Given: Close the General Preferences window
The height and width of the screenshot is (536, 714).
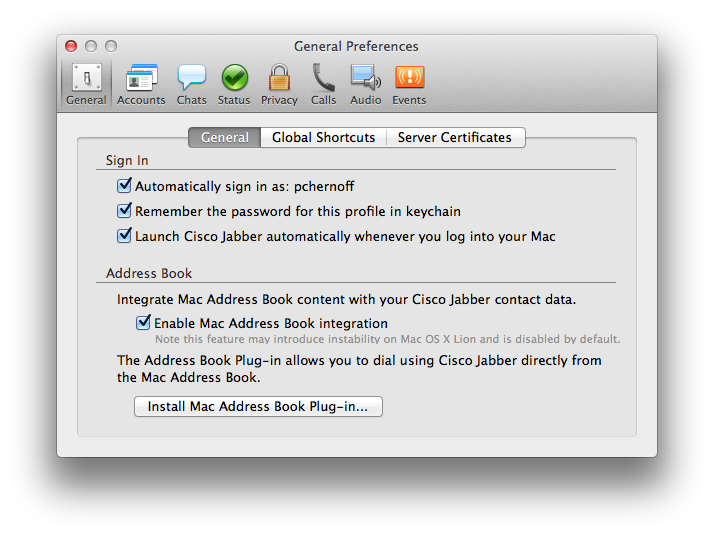Looking at the screenshot, I should [x=71, y=46].
